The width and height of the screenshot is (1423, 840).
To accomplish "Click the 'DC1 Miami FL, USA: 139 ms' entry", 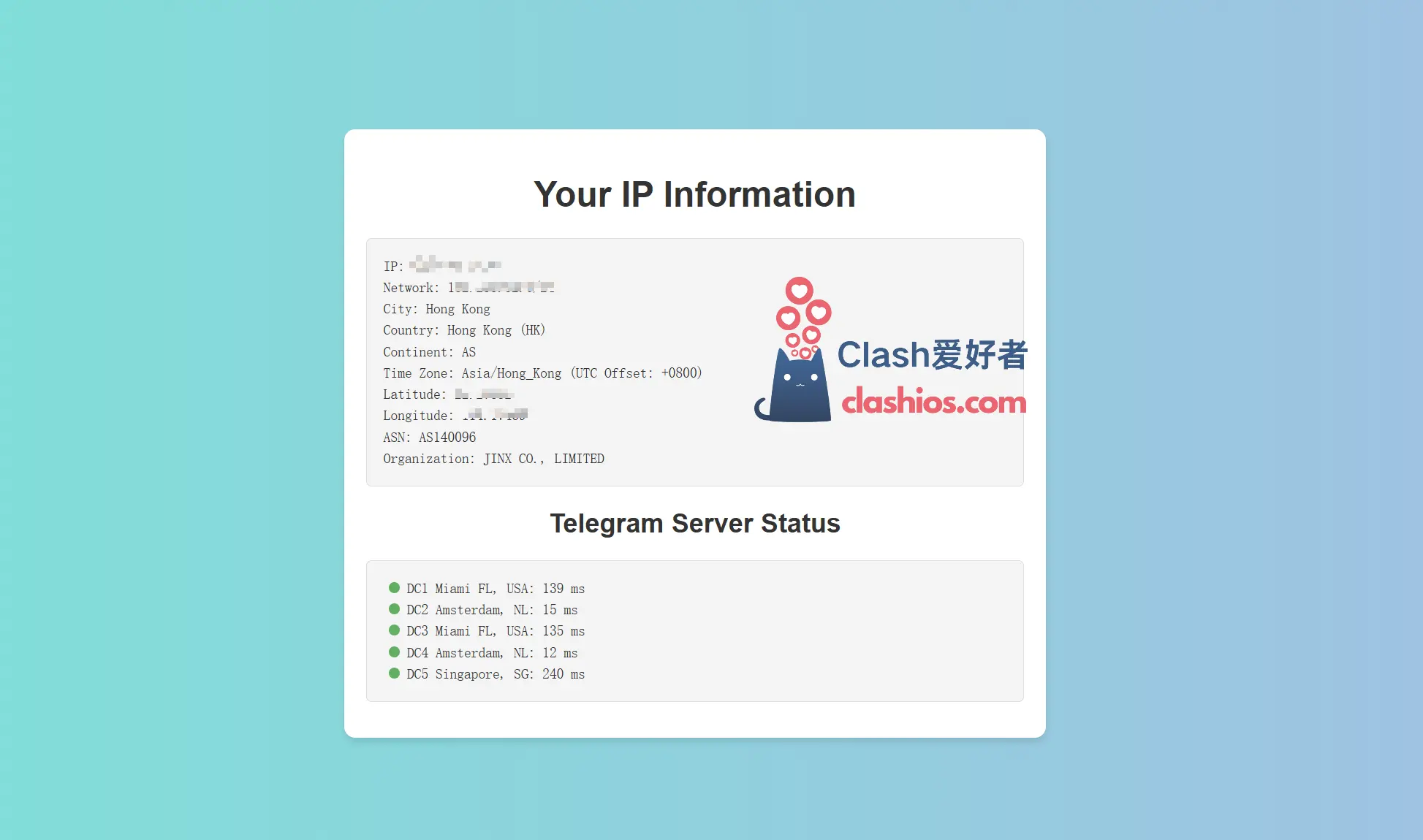I will 496,589.
